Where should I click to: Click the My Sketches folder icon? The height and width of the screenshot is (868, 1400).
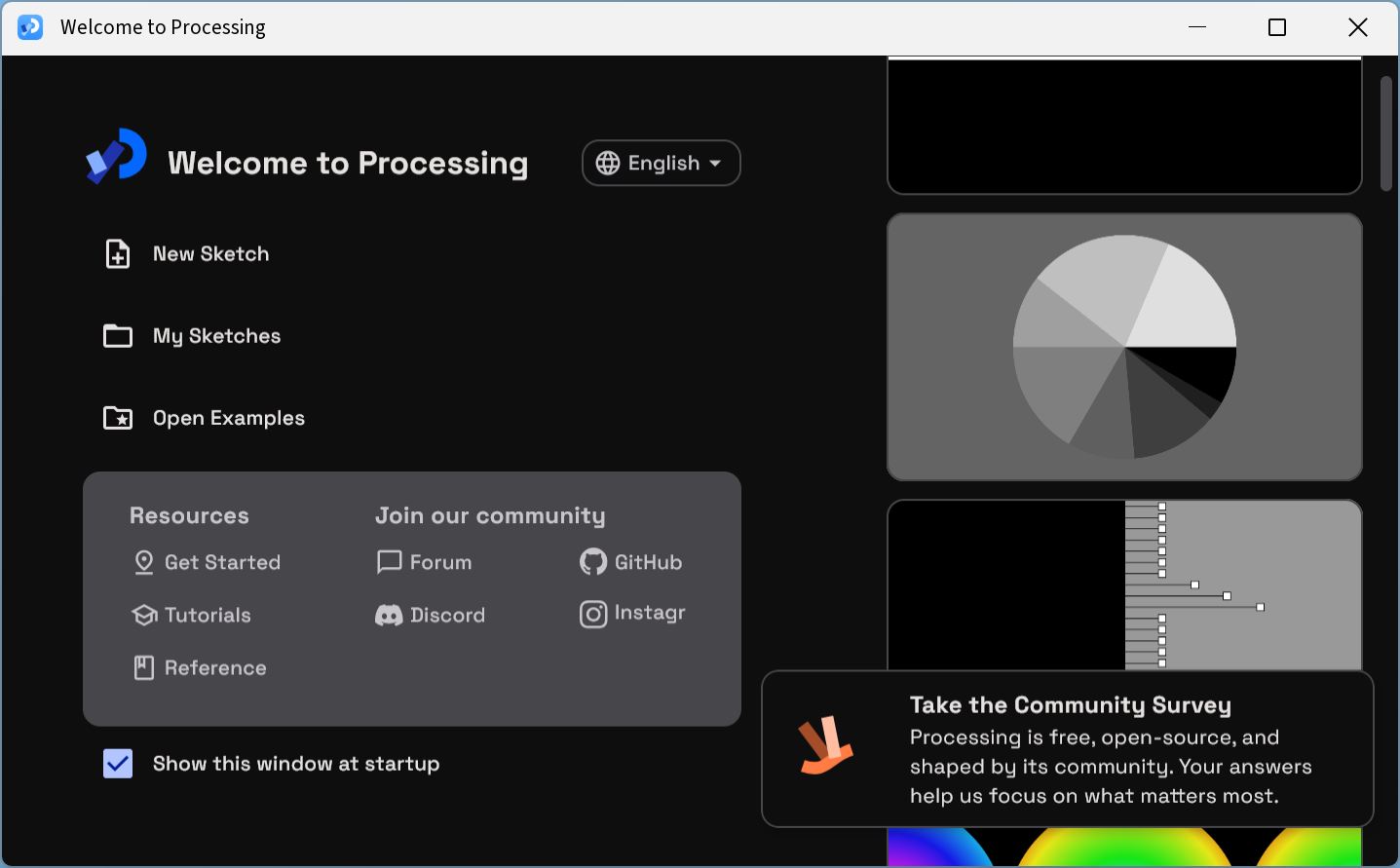coord(118,336)
